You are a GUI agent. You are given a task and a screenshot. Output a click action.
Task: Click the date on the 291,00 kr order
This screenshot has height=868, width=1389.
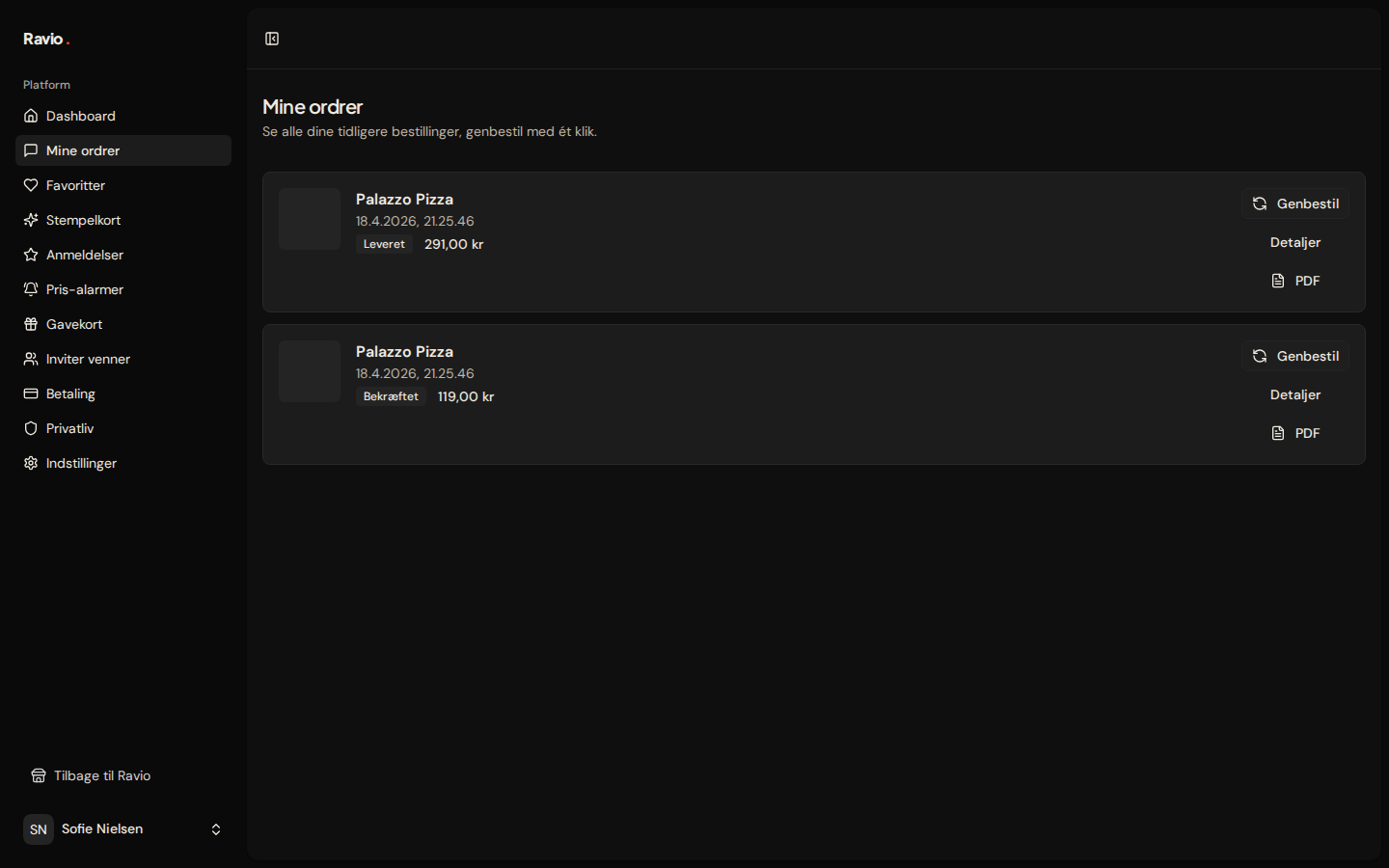pos(415,221)
